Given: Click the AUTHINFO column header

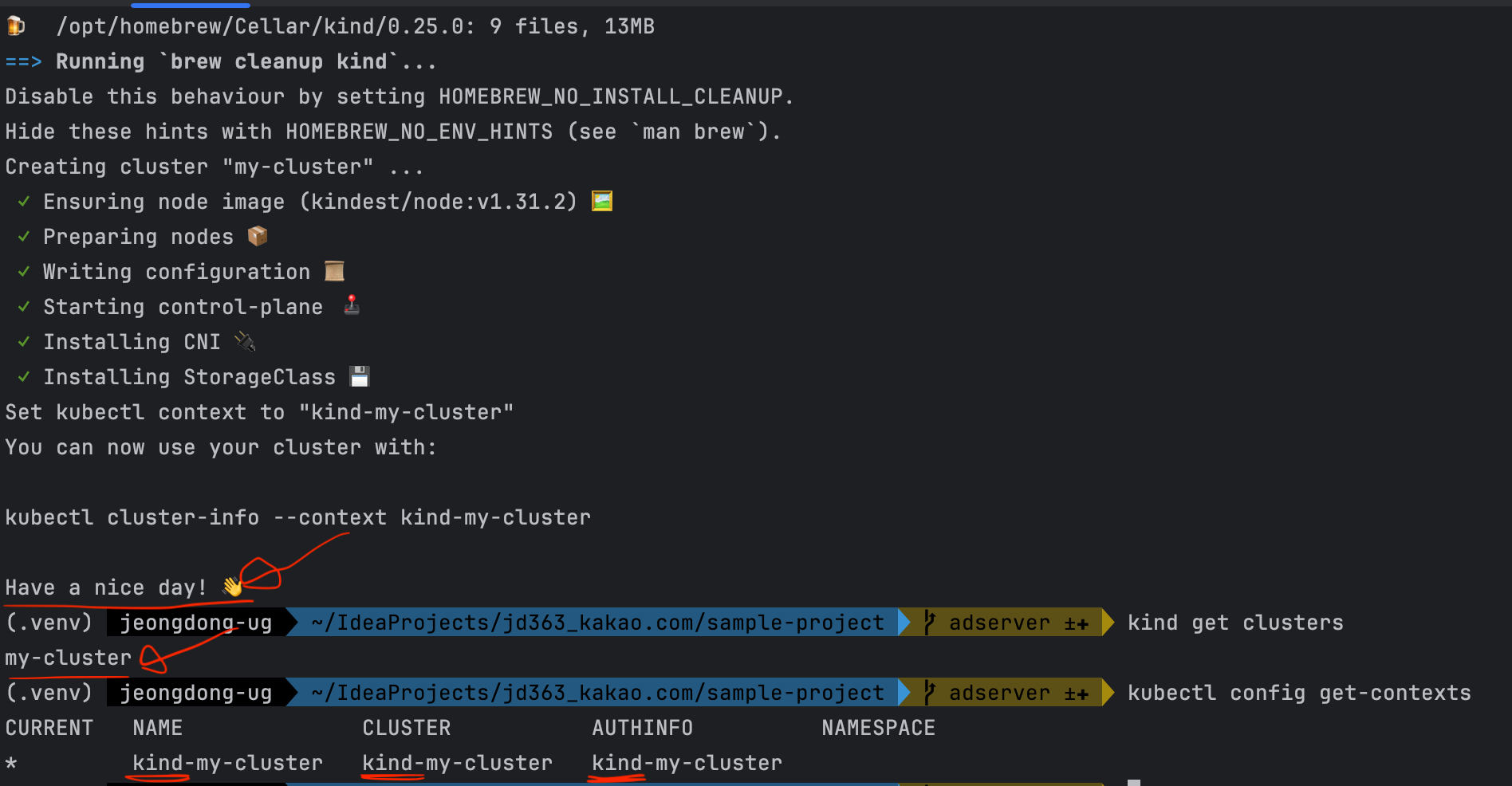Looking at the screenshot, I should pyautogui.click(x=643, y=728).
